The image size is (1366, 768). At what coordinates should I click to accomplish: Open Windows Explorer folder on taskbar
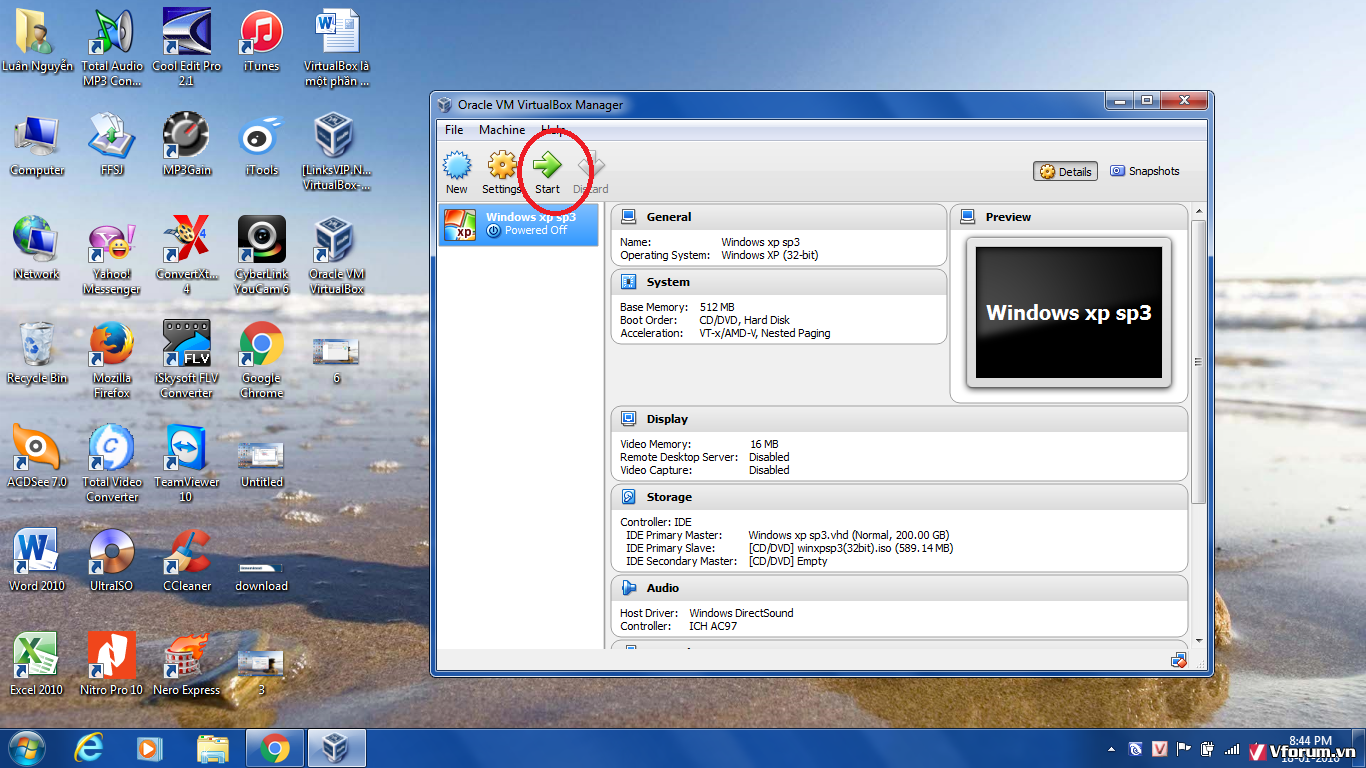click(x=213, y=748)
